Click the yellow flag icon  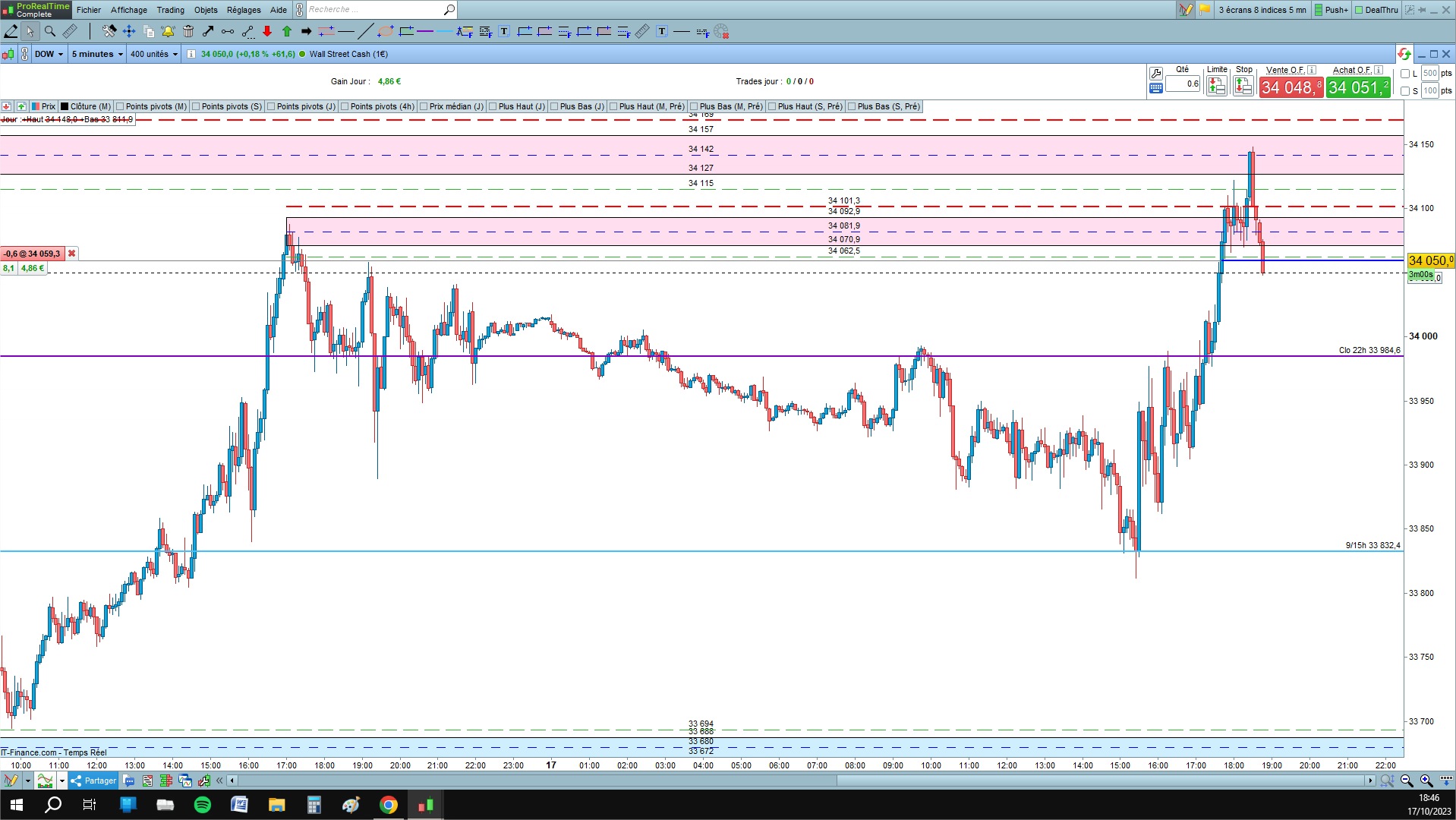[x=1205, y=10]
